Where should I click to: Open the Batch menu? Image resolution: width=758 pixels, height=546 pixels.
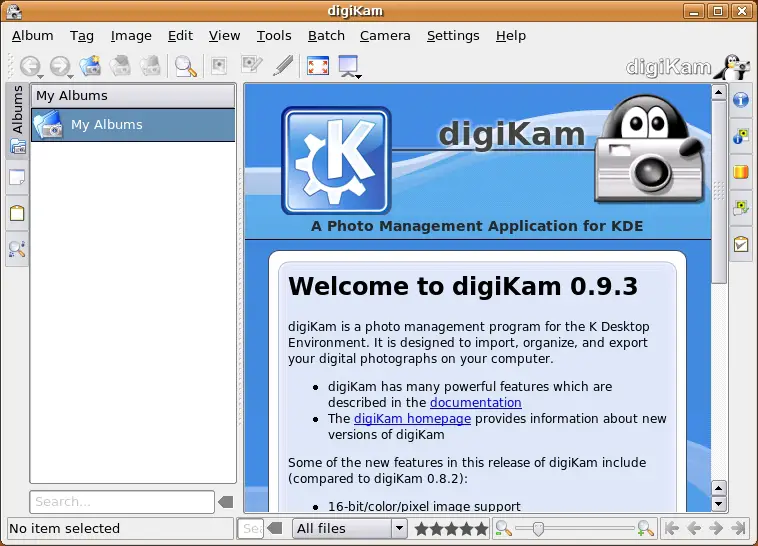click(x=326, y=36)
